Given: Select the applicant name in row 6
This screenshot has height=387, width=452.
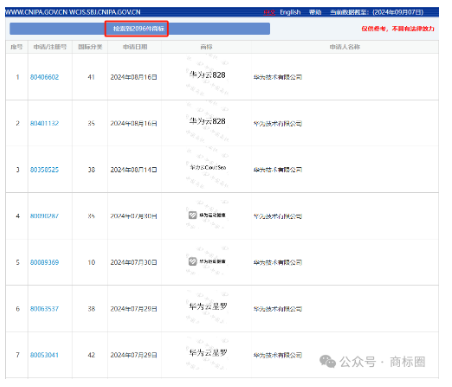Looking at the screenshot, I should pos(278,309).
